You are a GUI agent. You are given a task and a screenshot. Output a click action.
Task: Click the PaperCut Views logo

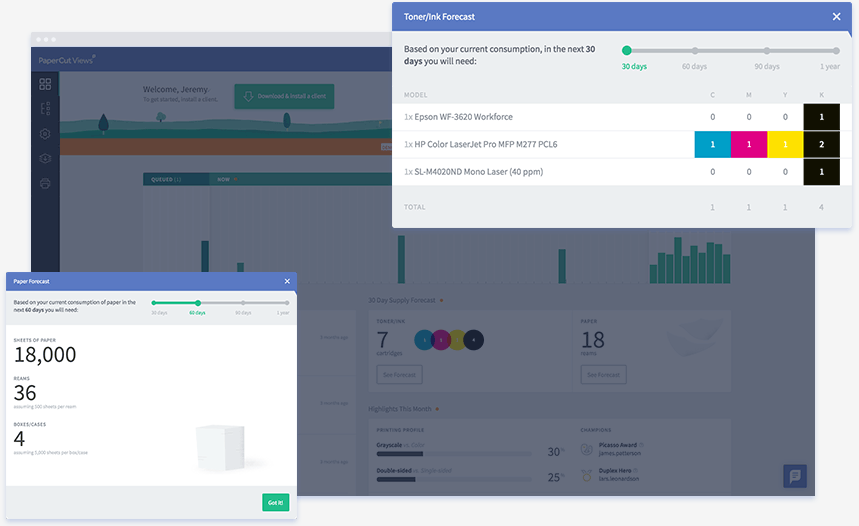(67, 60)
